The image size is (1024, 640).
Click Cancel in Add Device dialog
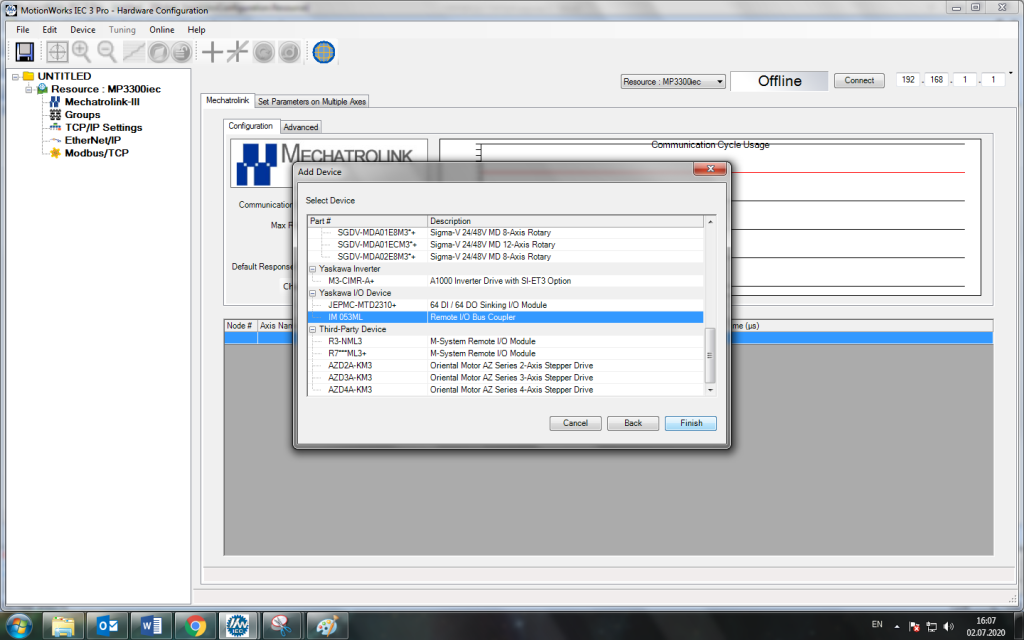tap(575, 423)
